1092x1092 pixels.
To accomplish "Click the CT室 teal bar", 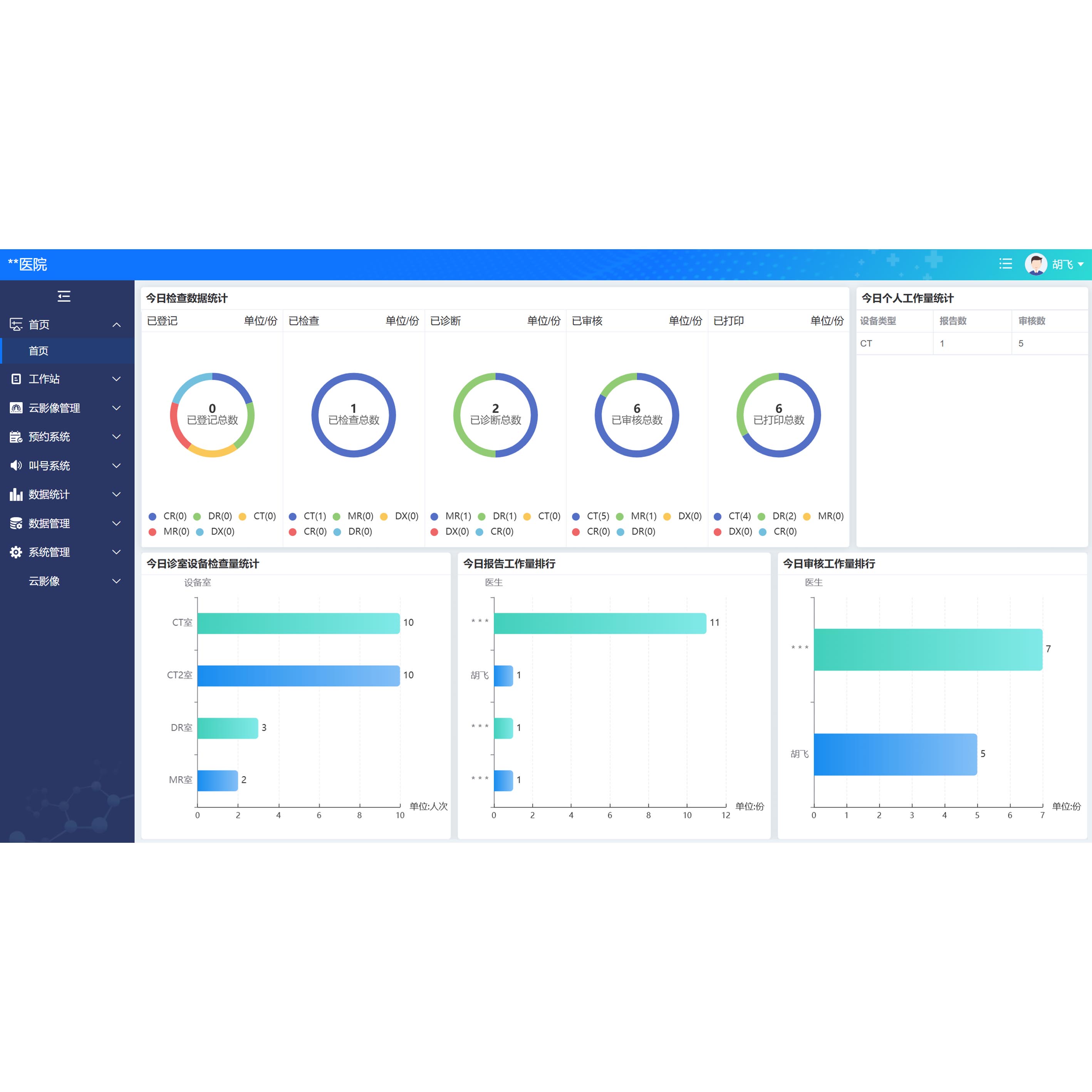I will point(299,623).
